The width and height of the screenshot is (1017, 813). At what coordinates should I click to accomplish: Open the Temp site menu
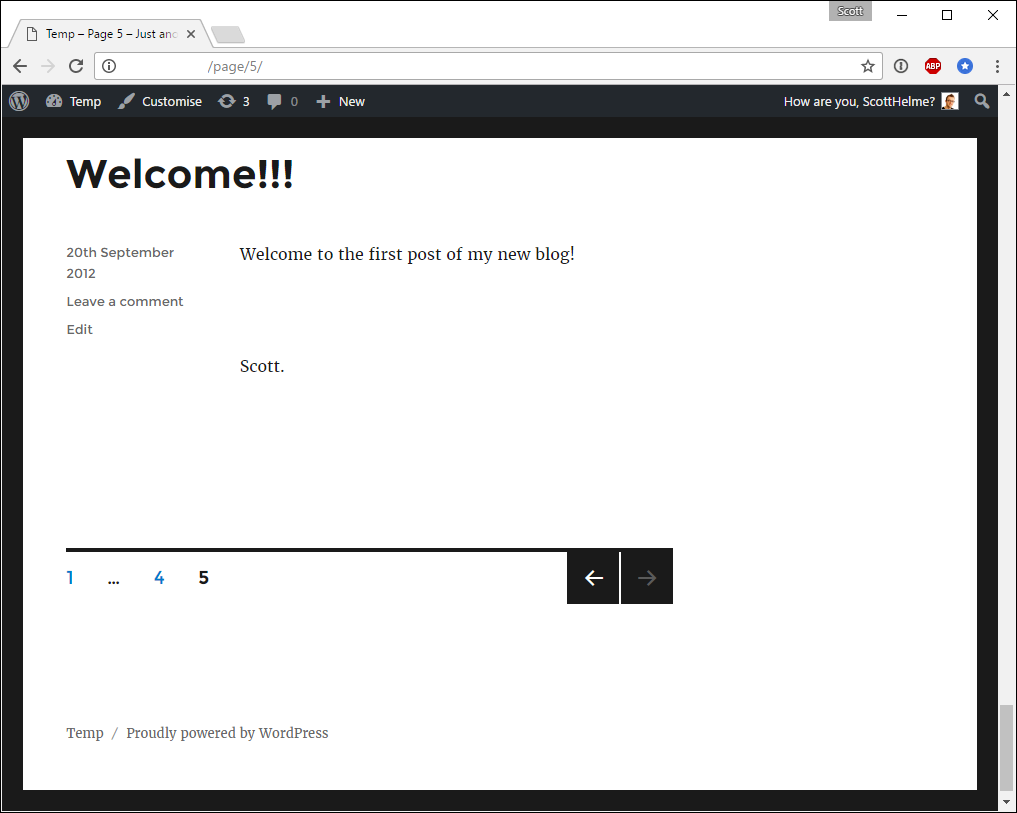pos(73,101)
